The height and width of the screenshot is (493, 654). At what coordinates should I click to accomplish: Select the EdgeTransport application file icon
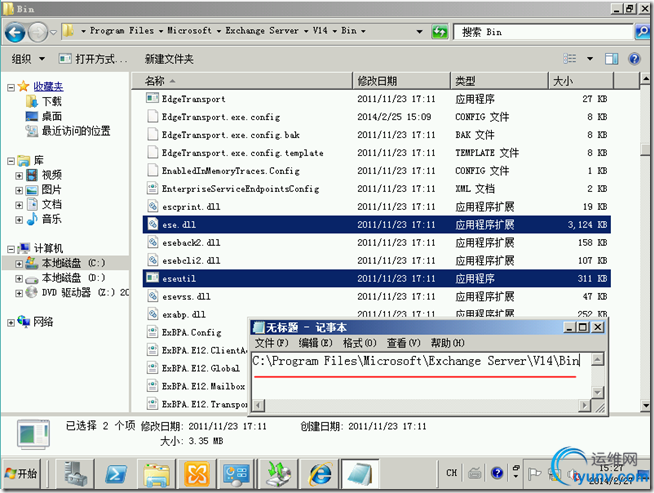152,98
